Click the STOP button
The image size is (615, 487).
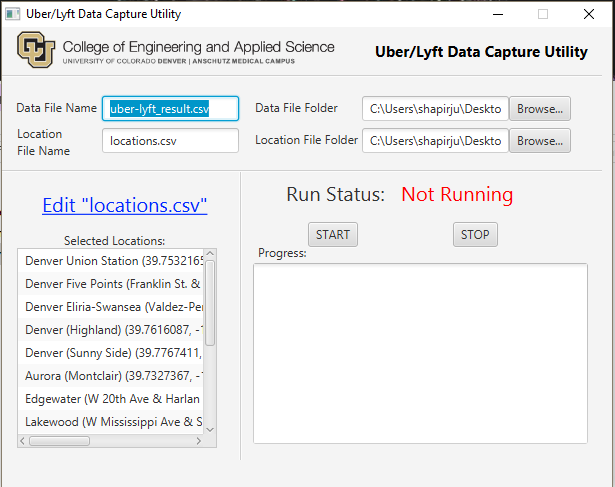(475, 234)
